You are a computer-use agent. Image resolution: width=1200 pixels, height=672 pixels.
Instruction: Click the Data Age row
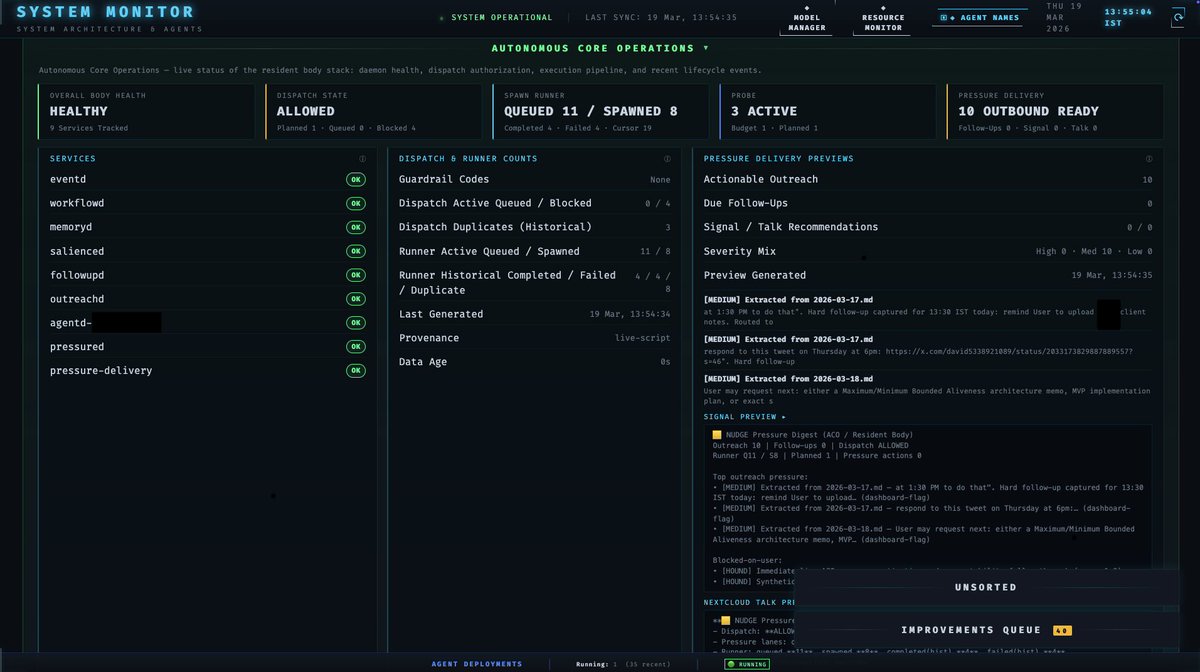(x=534, y=362)
